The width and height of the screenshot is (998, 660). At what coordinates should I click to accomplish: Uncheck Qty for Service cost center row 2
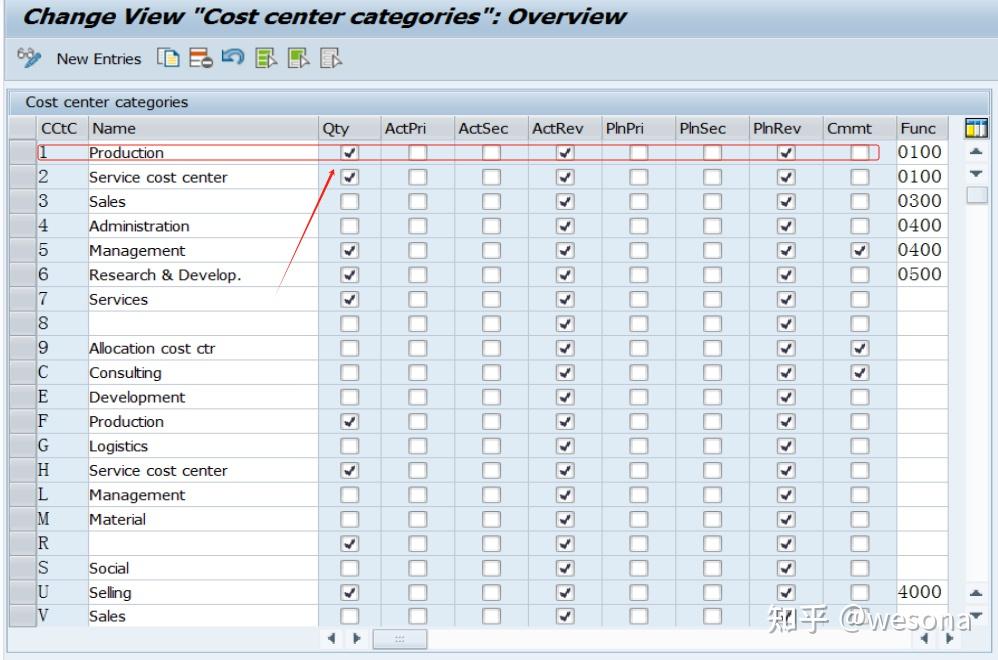[x=349, y=177]
